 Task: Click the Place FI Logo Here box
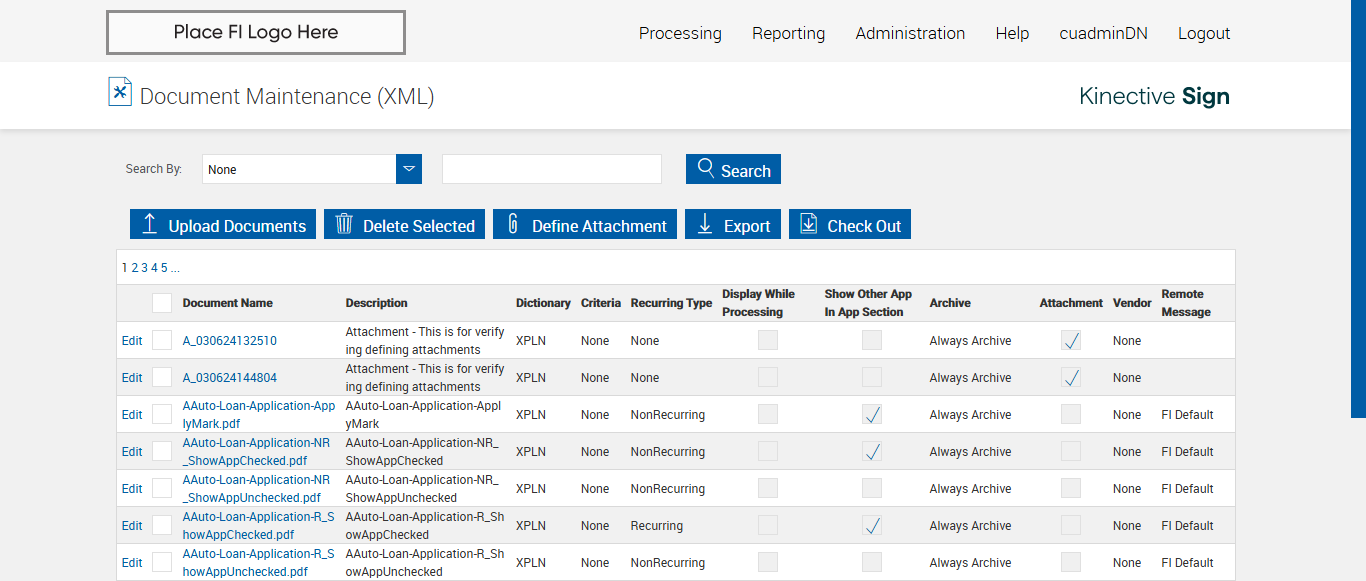point(256,33)
